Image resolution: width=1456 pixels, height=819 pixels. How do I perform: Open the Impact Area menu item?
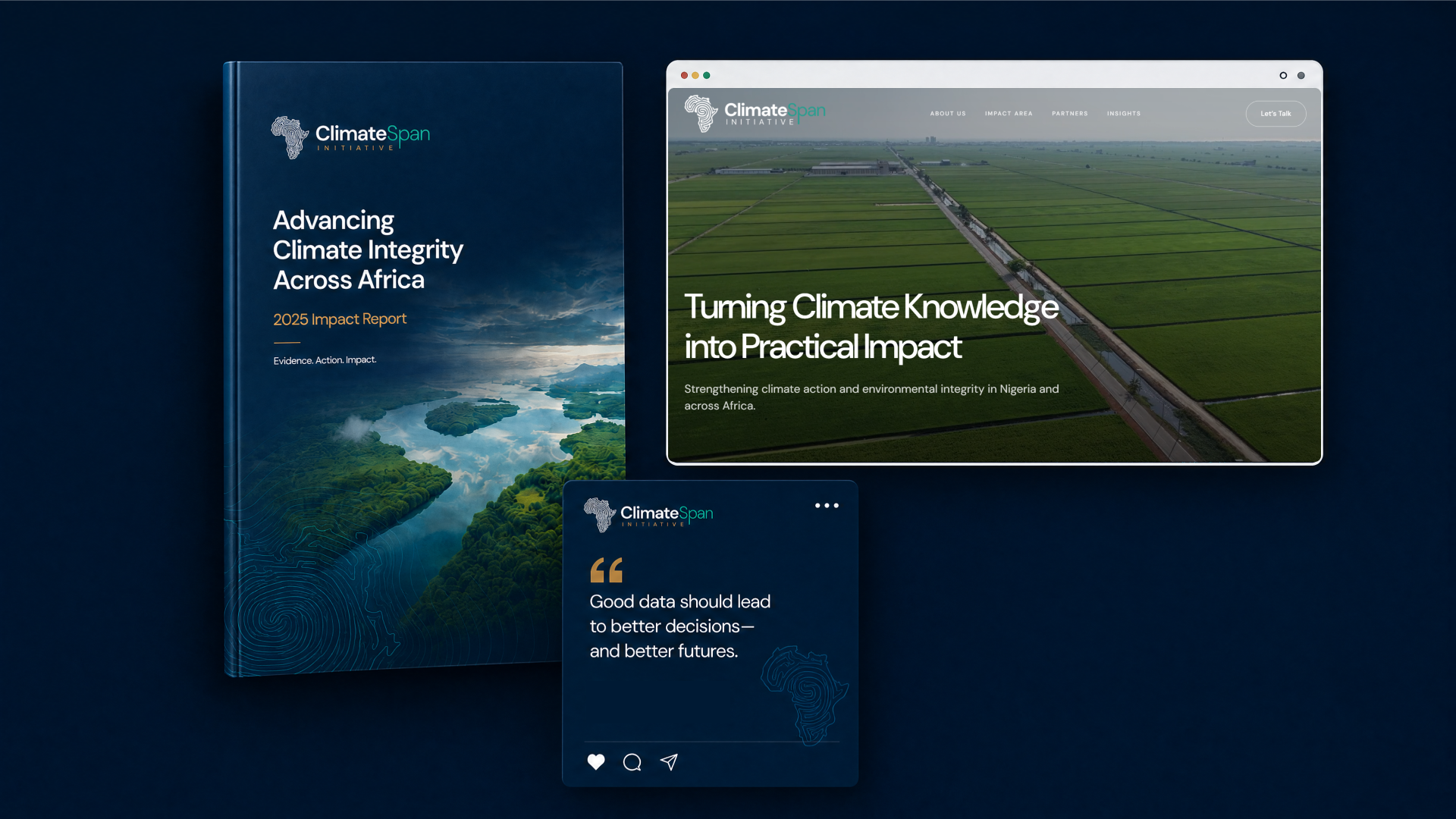click(x=1009, y=114)
